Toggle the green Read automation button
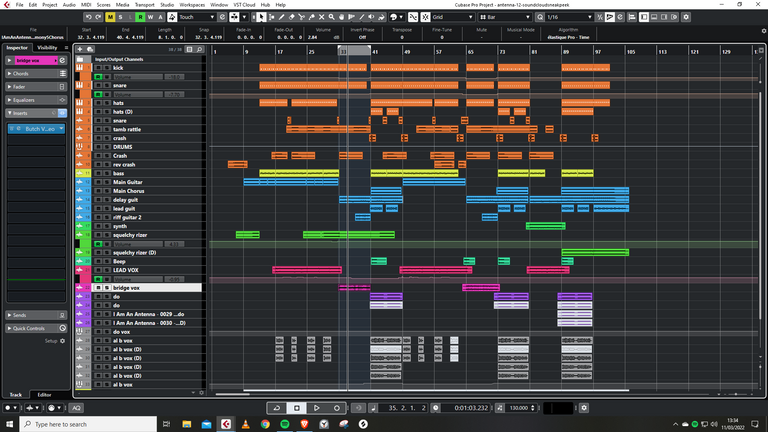Viewport: 768px width, 432px height. [x=140, y=17]
